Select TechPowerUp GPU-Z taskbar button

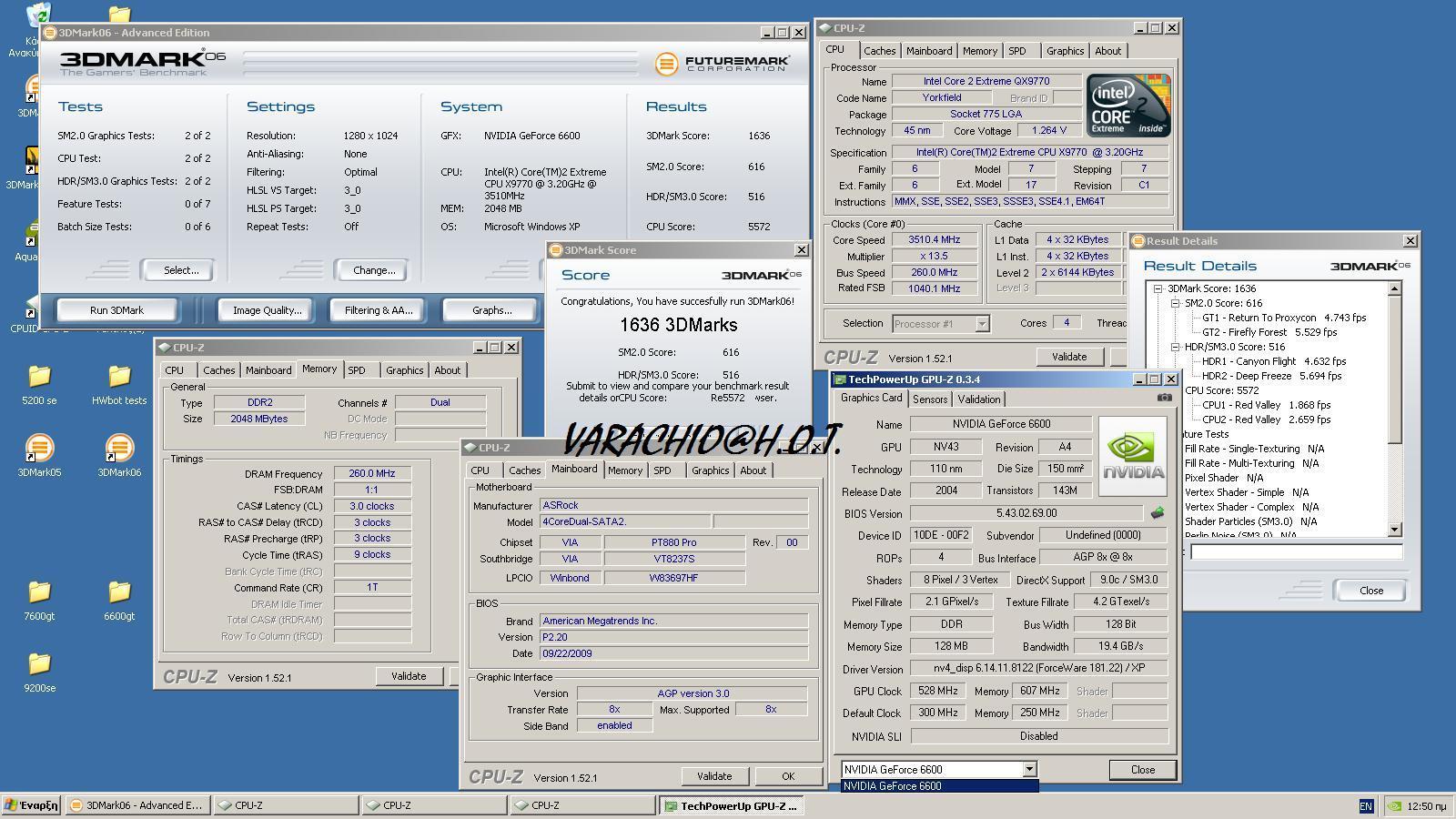[732, 805]
